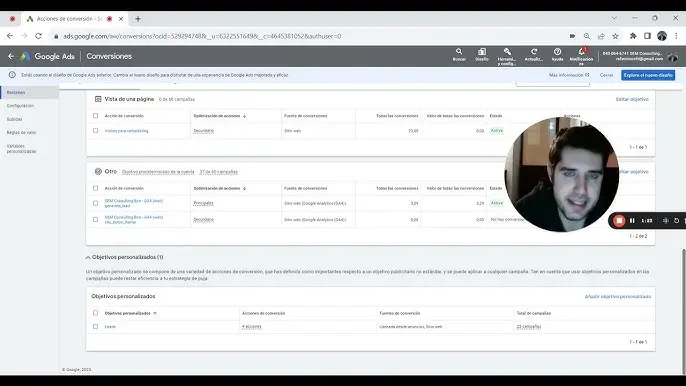Check the clic_boton_llamar conversion row

95,220
